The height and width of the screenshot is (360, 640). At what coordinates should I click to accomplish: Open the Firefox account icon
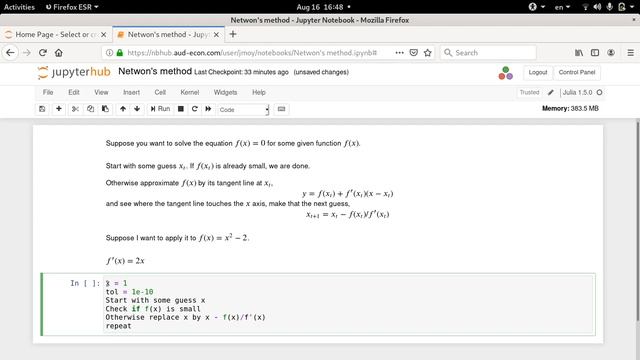point(611,53)
